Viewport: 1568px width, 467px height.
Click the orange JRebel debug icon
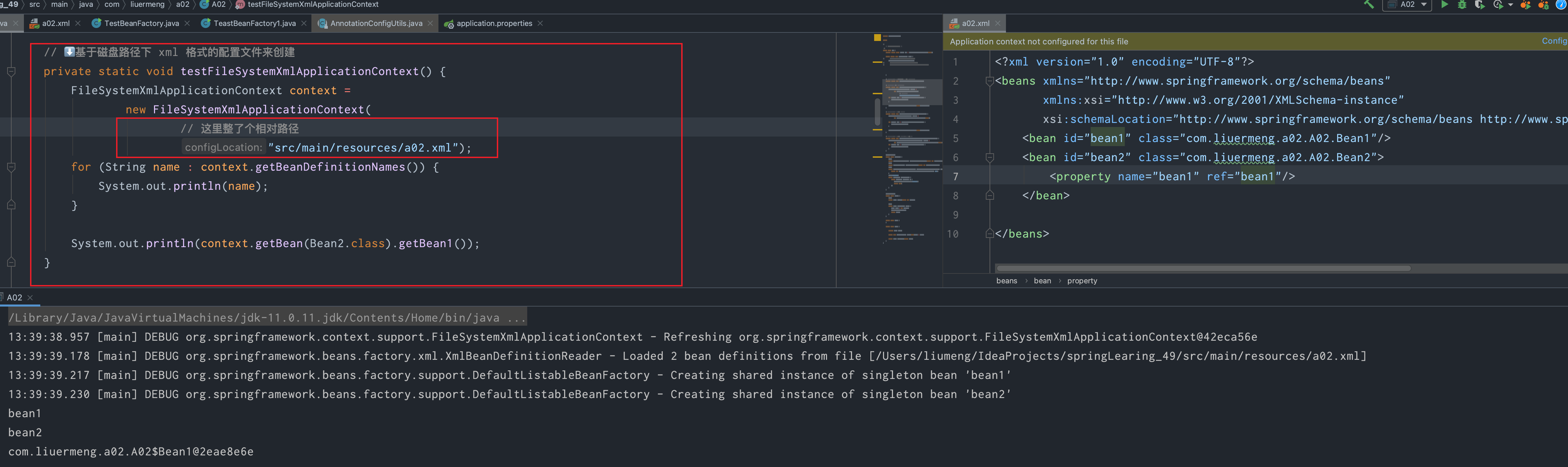coord(1543,4)
